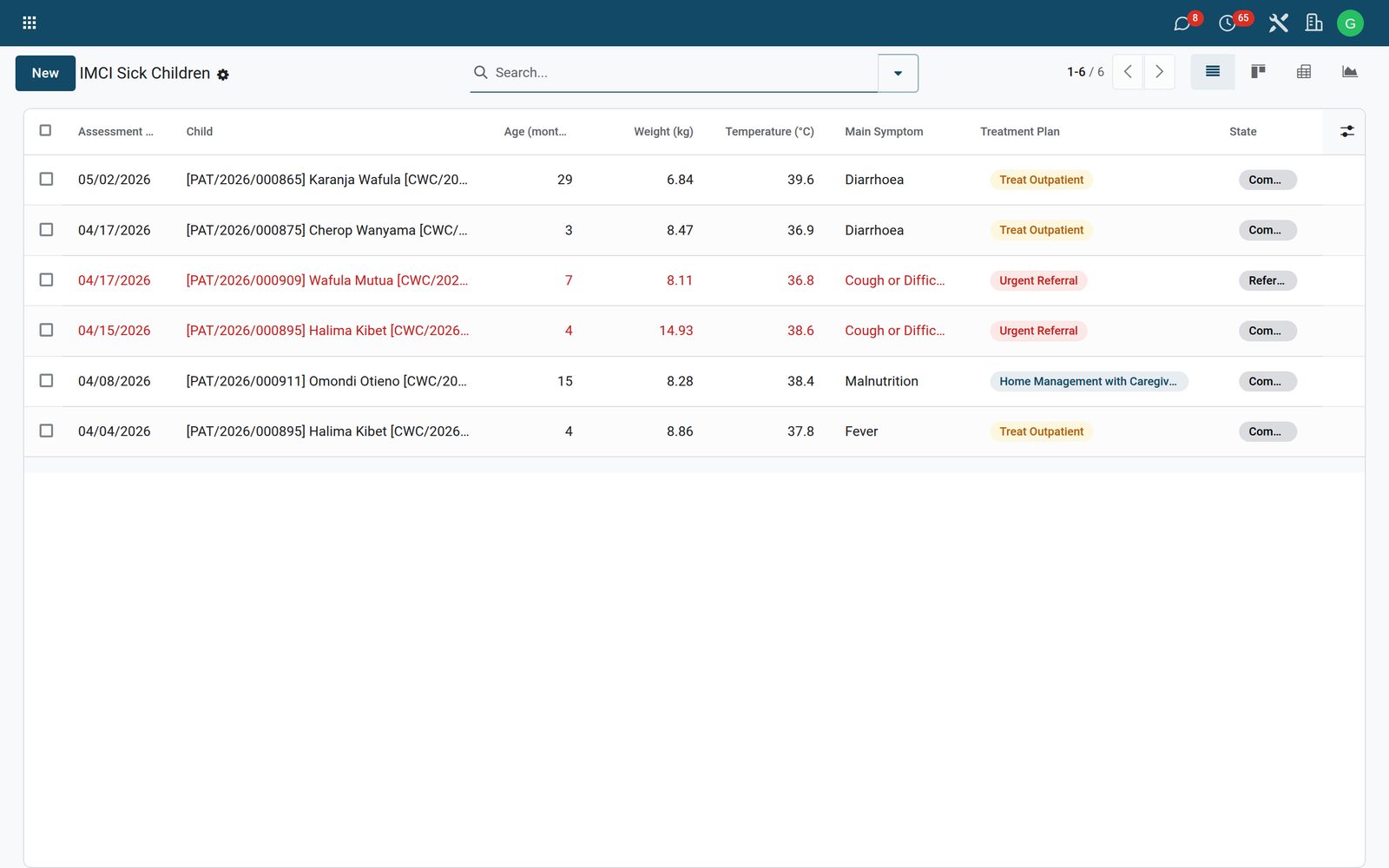Select the Karanja Wafula row checkbox
This screenshot has height=868, width=1389.
pyautogui.click(x=46, y=179)
